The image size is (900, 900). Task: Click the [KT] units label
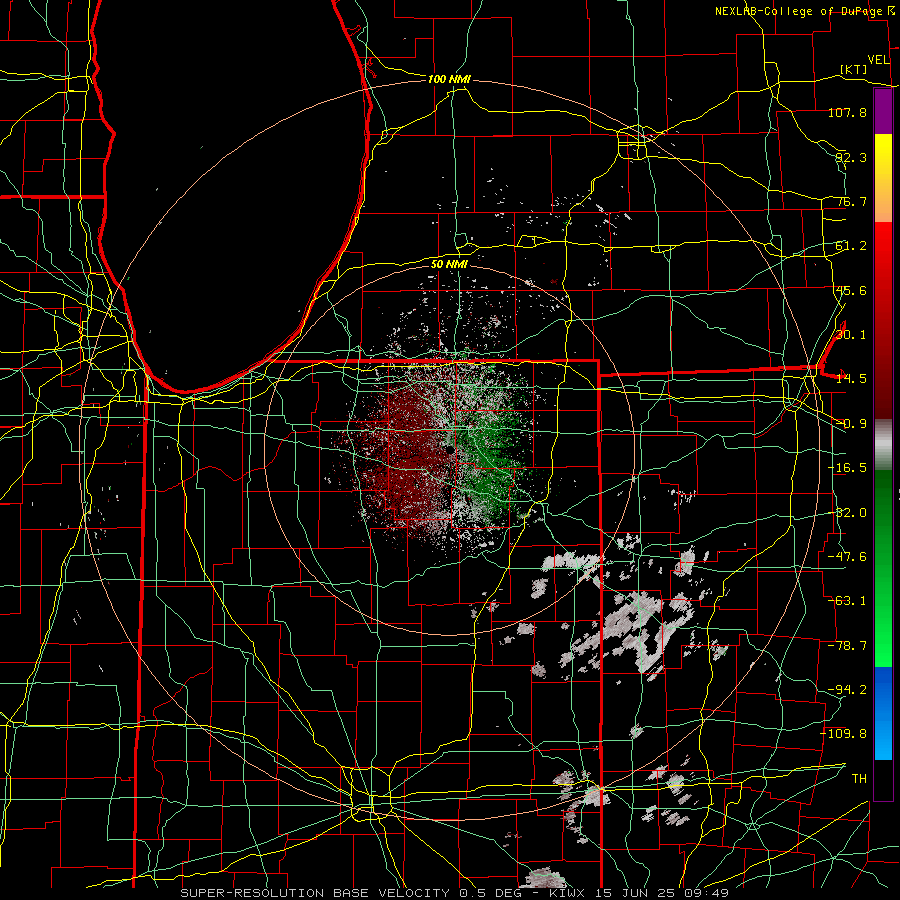[854, 69]
